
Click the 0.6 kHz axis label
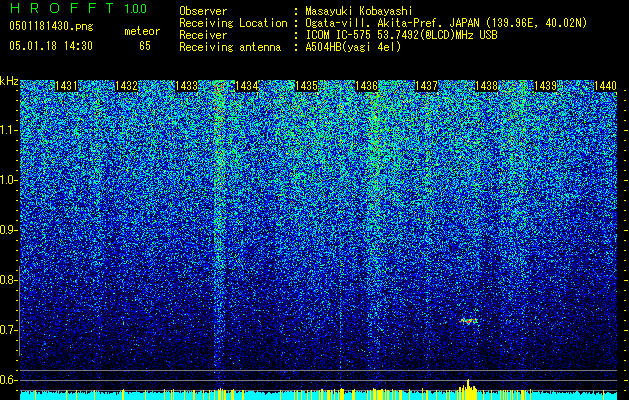coord(8,380)
